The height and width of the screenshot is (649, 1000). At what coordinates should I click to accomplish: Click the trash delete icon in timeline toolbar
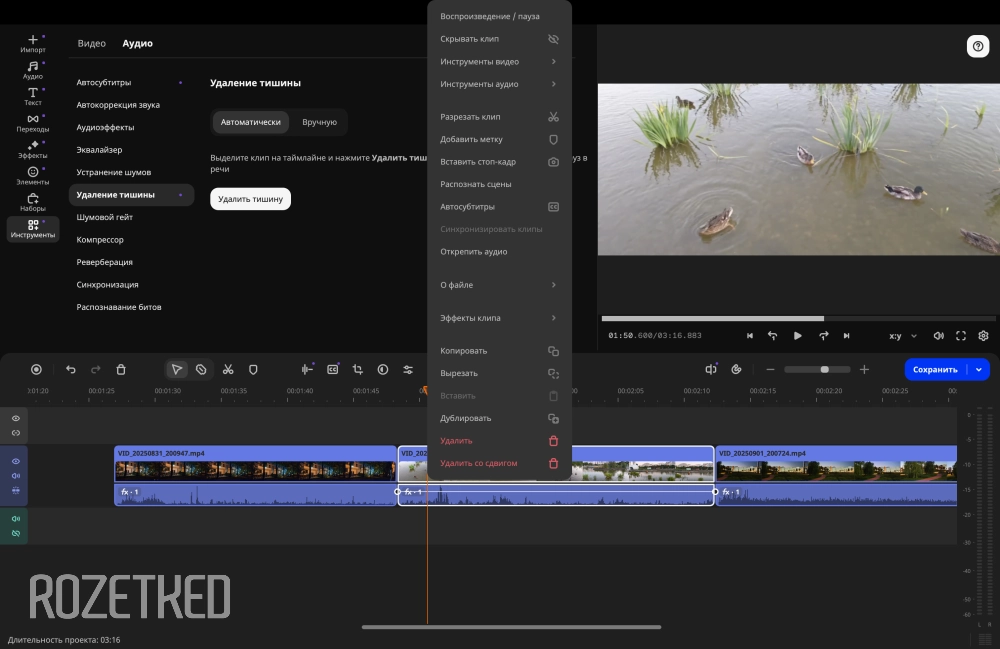pyautogui.click(x=121, y=369)
